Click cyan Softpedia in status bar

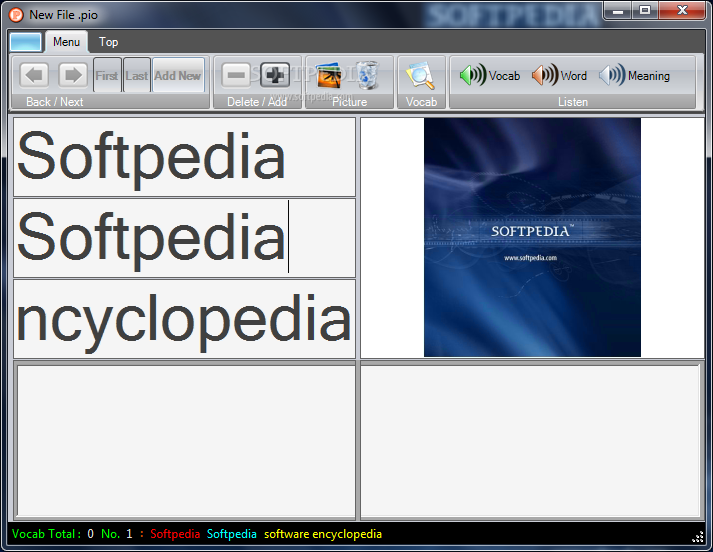pyautogui.click(x=231, y=534)
